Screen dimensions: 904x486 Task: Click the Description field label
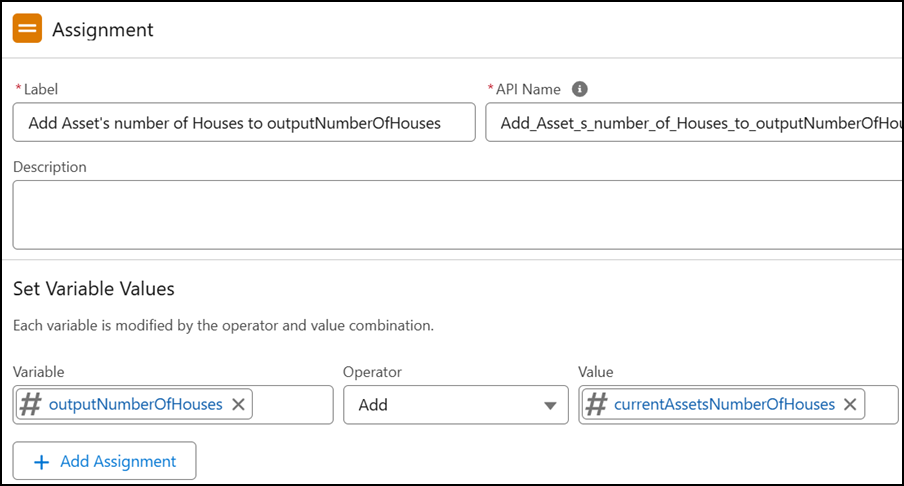(x=50, y=167)
